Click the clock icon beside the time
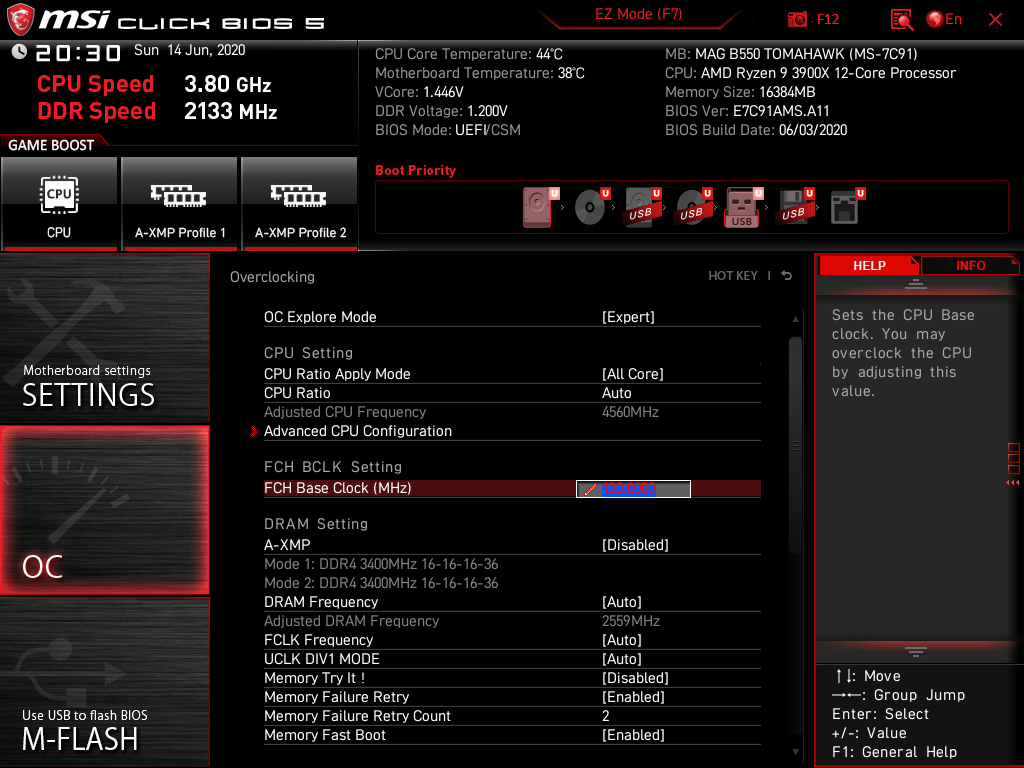Screen dimensions: 1024x768 (20, 52)
